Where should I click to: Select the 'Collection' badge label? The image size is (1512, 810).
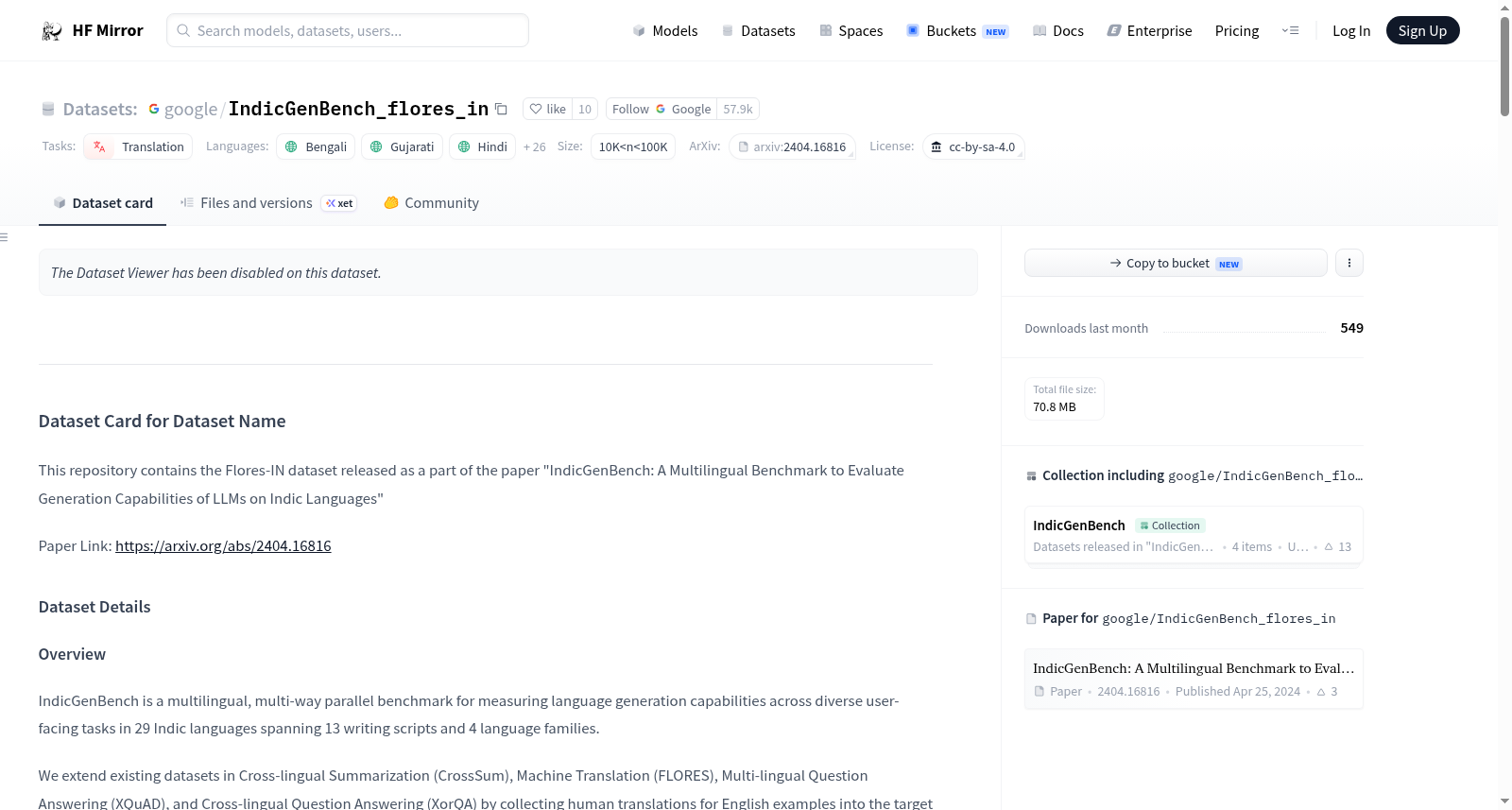(x=1170, y=526)
